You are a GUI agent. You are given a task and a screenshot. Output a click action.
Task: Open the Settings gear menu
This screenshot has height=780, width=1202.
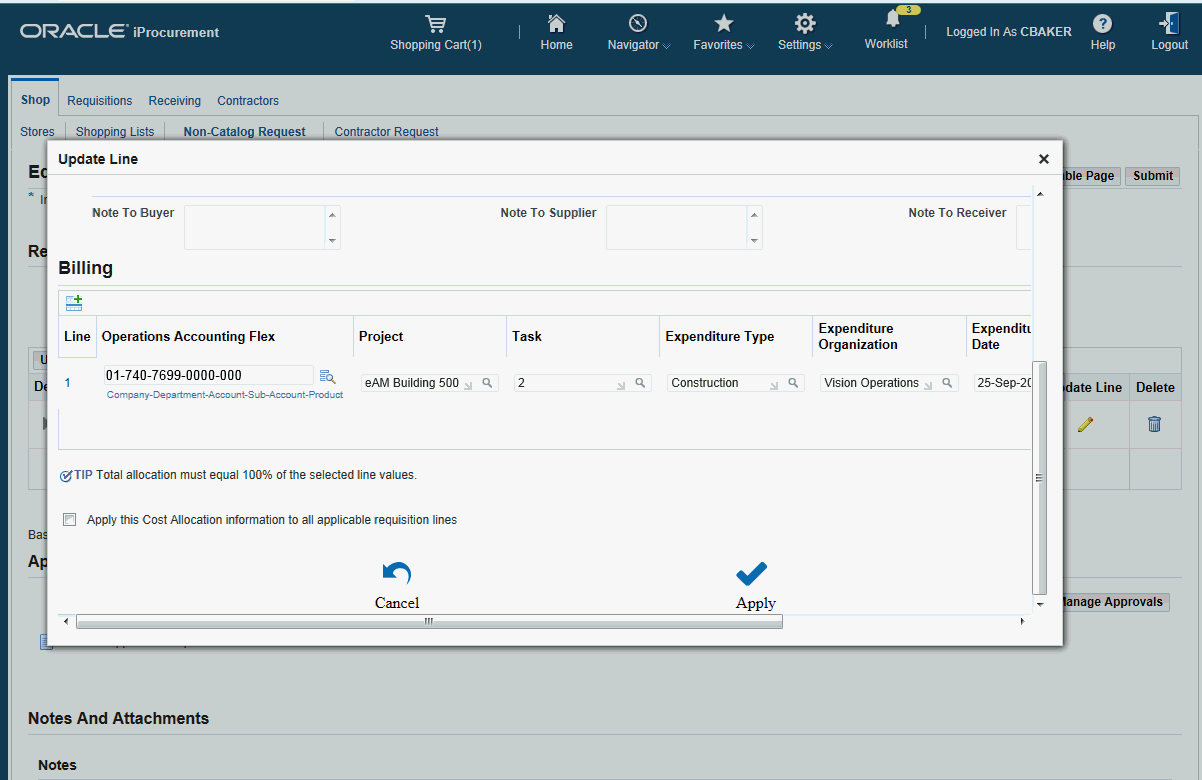click(x=805, y=23)
